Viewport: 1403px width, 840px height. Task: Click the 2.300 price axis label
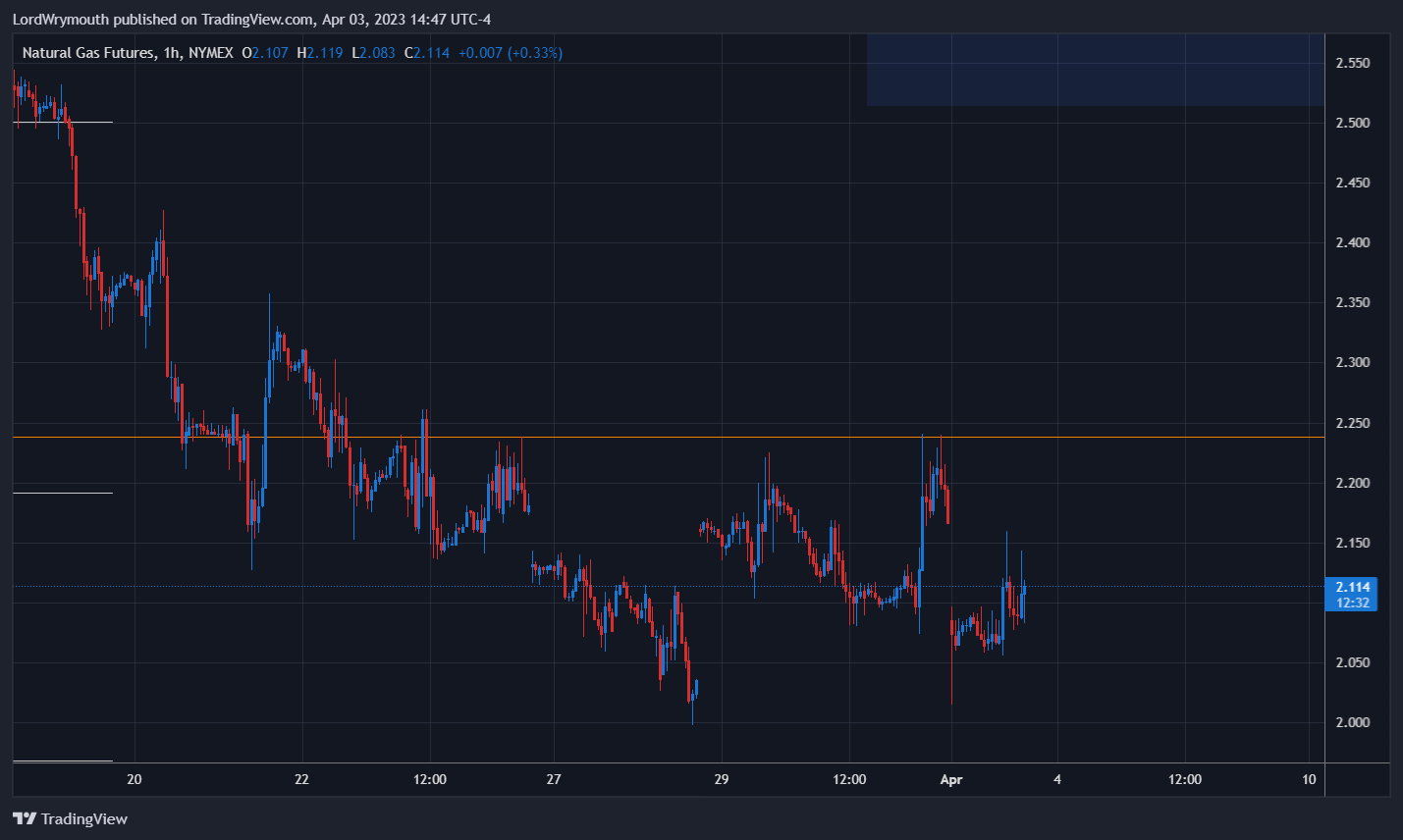click(1353, 362)
